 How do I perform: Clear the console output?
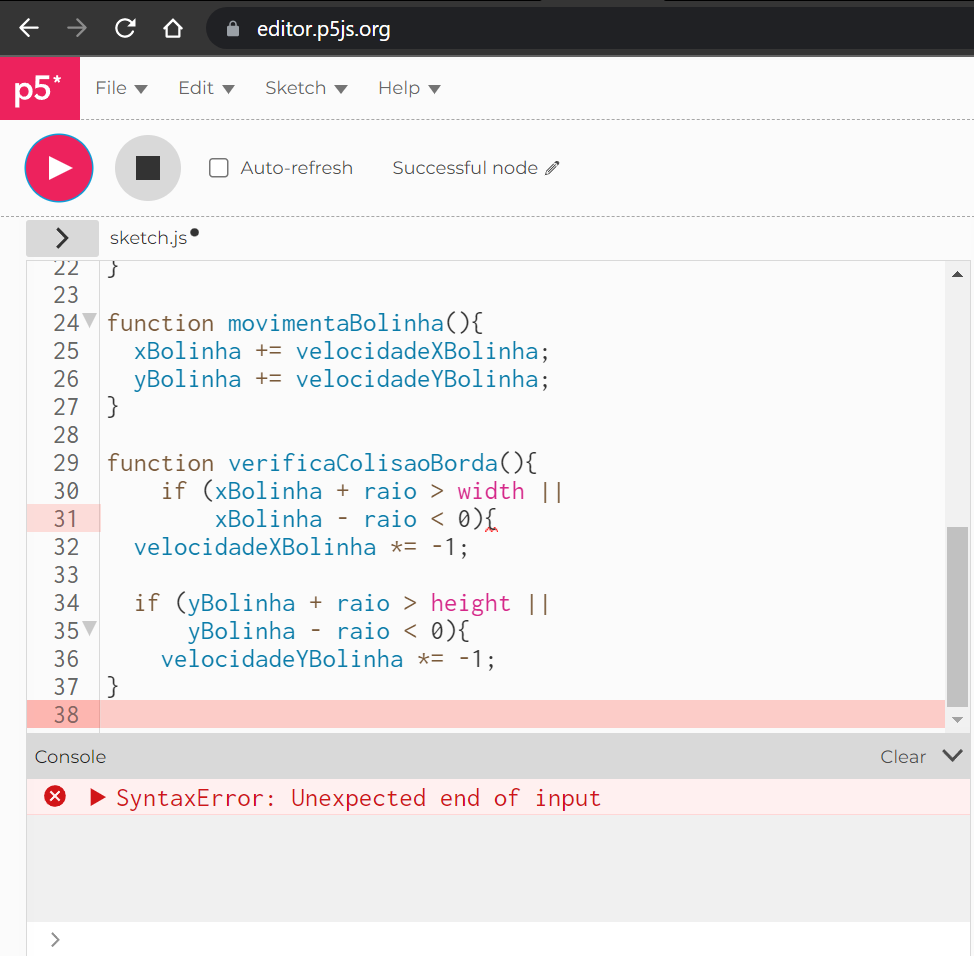(903, 757)
